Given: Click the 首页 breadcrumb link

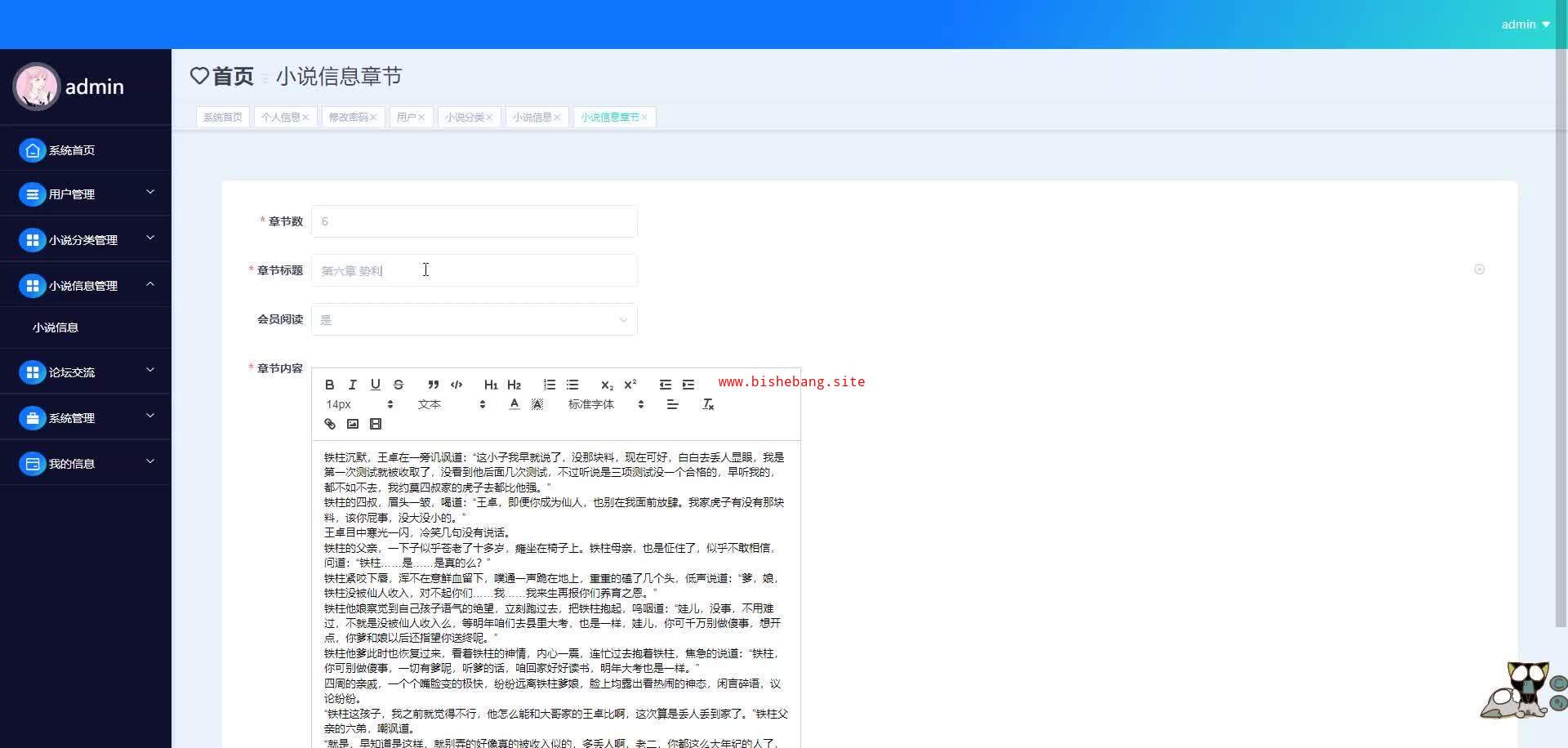Looking at the screenshot, I should pos(233,76).
